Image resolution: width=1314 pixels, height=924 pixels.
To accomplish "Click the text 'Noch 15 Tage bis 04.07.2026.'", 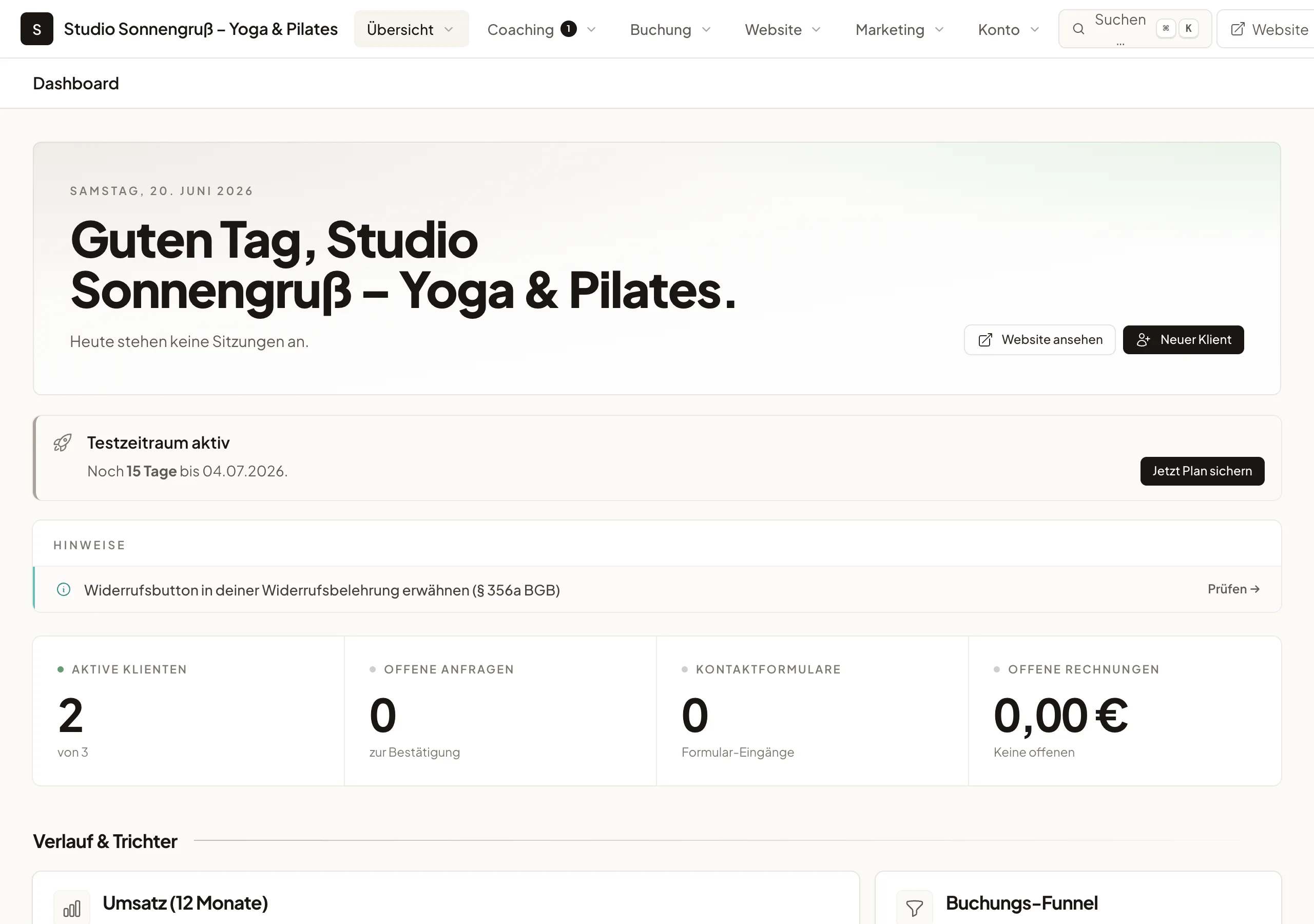I will pos(187,471).
